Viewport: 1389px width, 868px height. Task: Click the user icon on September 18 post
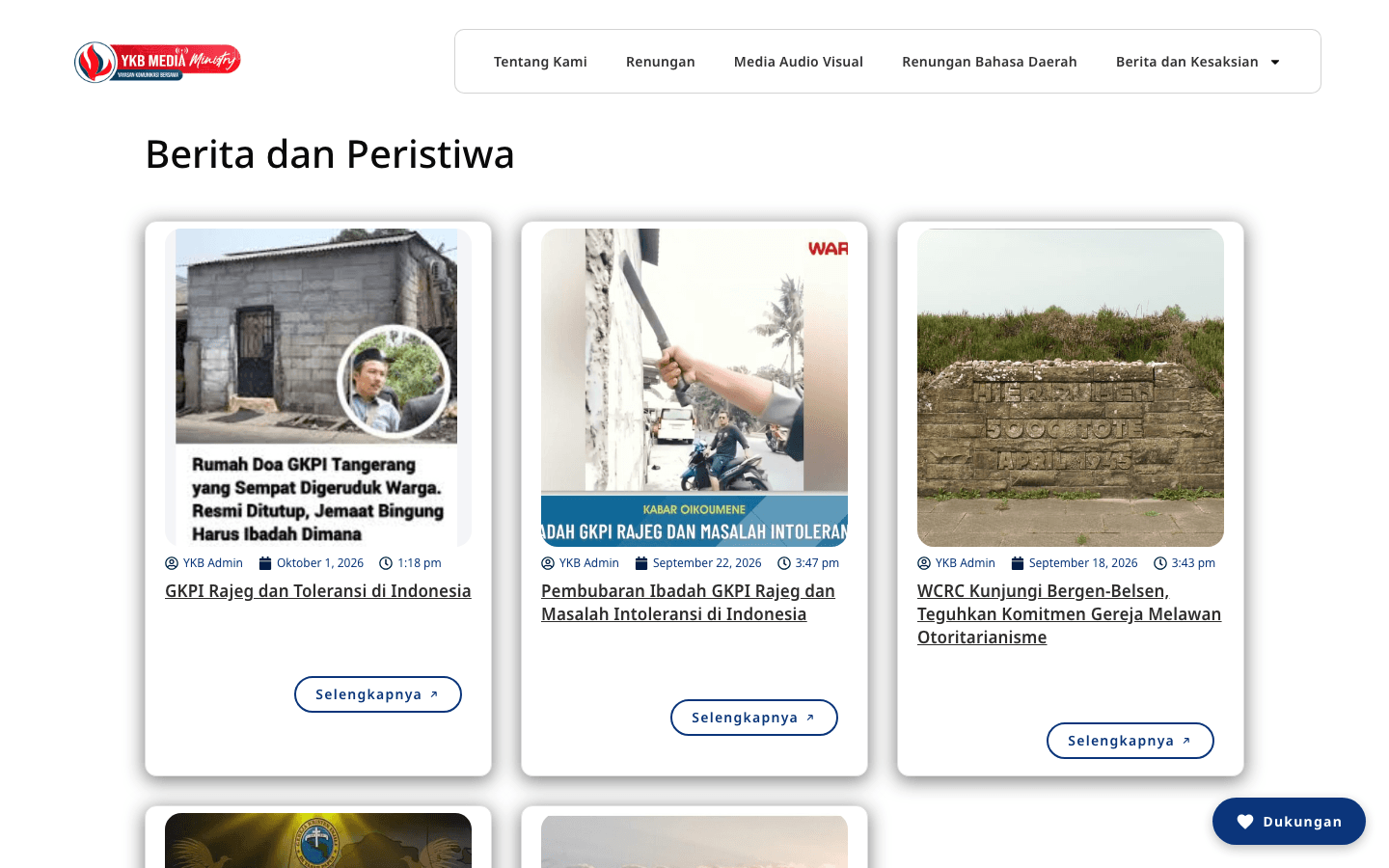point(924,563)
